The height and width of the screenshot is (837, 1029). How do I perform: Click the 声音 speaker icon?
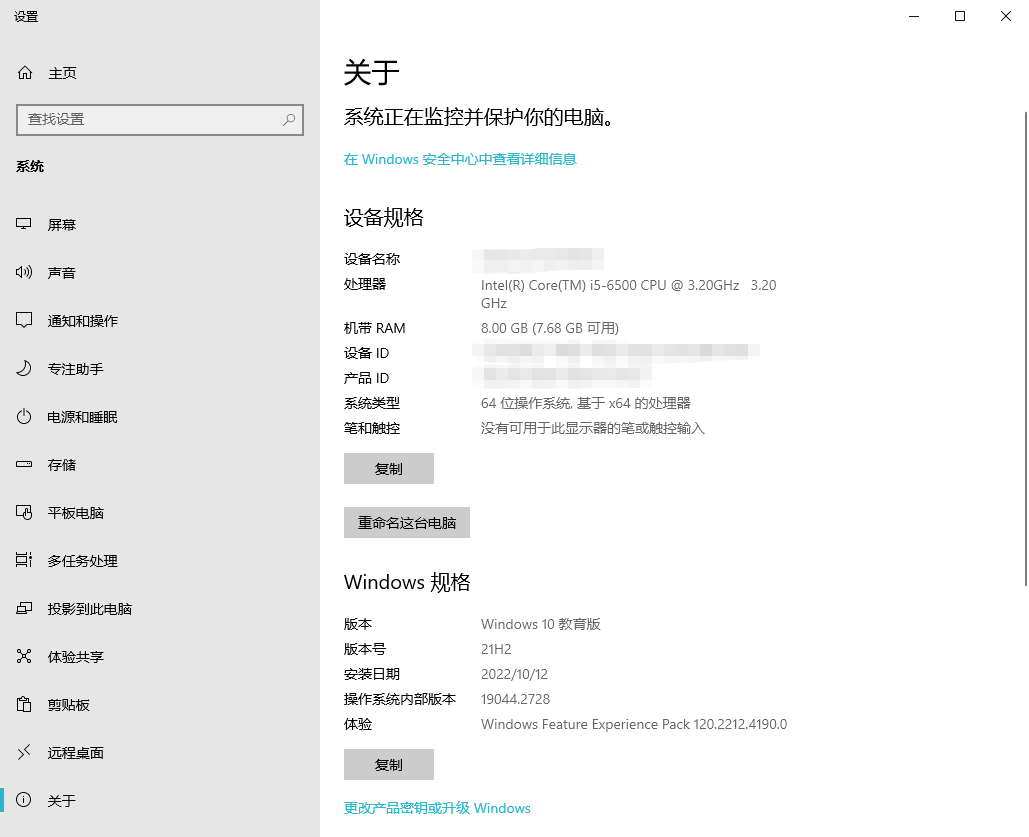click(x=24, y=272)
